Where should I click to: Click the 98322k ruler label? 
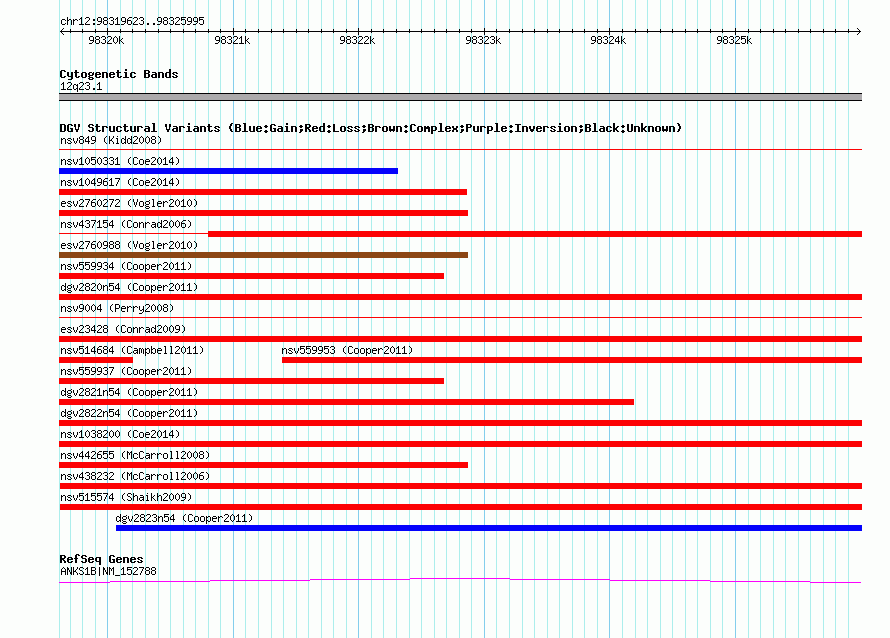pyautogui.click(x=357, y=40)
